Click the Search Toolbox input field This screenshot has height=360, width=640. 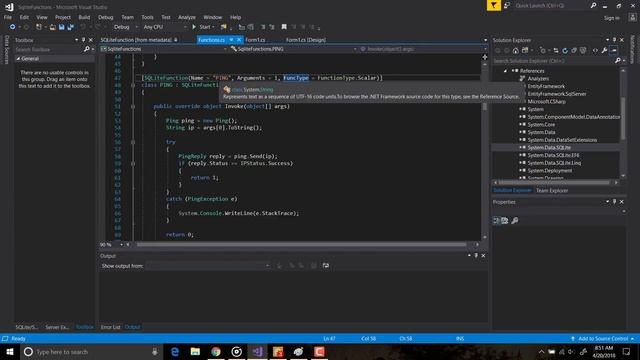click(x=48, y=49)
